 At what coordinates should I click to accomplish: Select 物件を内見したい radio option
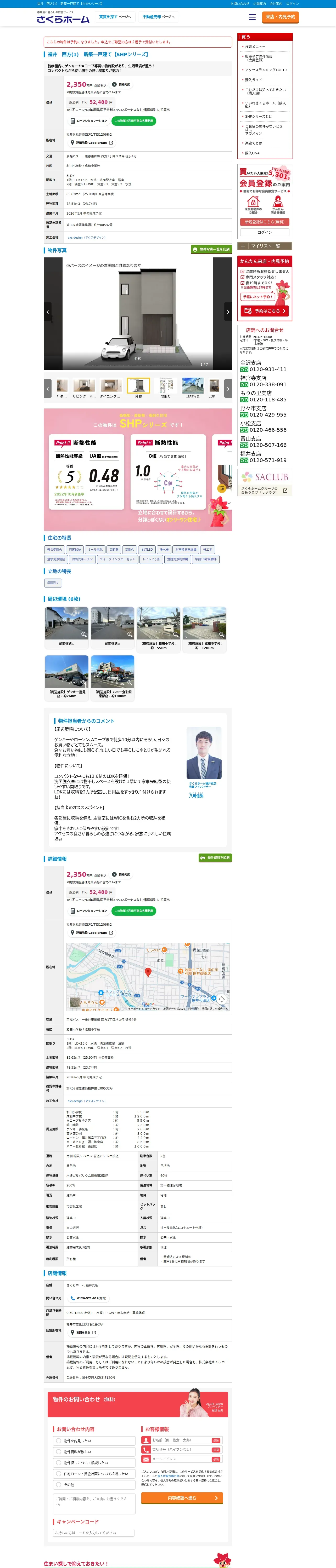point(94,1441)
